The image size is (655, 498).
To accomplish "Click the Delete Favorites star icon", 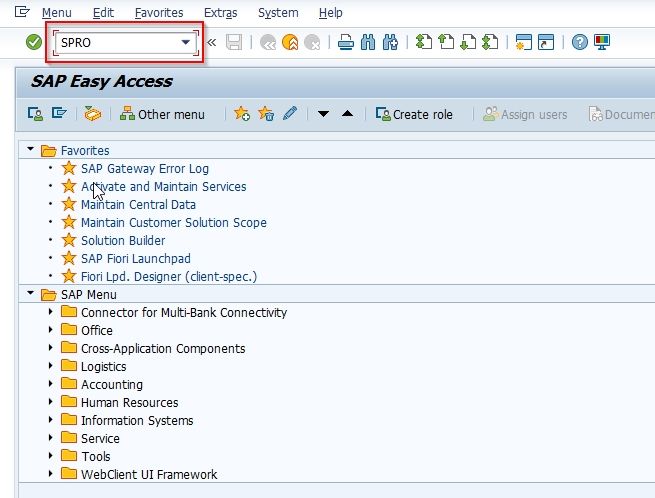I will pos(266,114).
